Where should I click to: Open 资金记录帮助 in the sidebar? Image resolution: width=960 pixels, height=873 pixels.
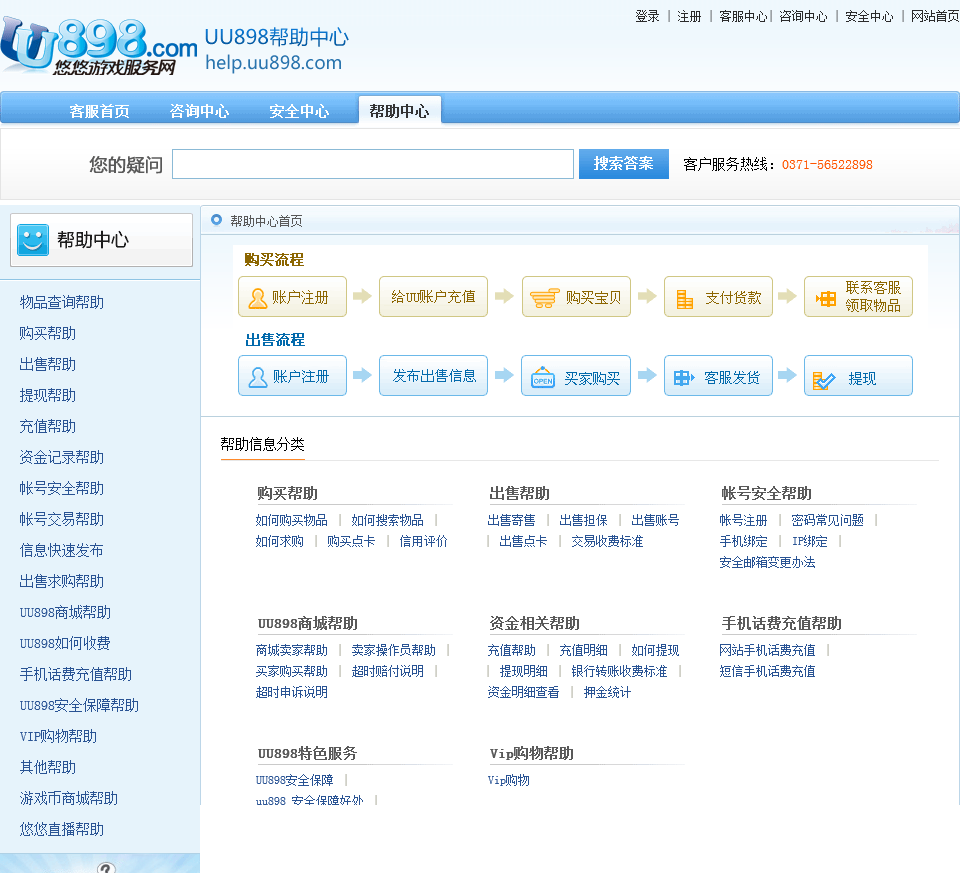[x=62, y=457]
